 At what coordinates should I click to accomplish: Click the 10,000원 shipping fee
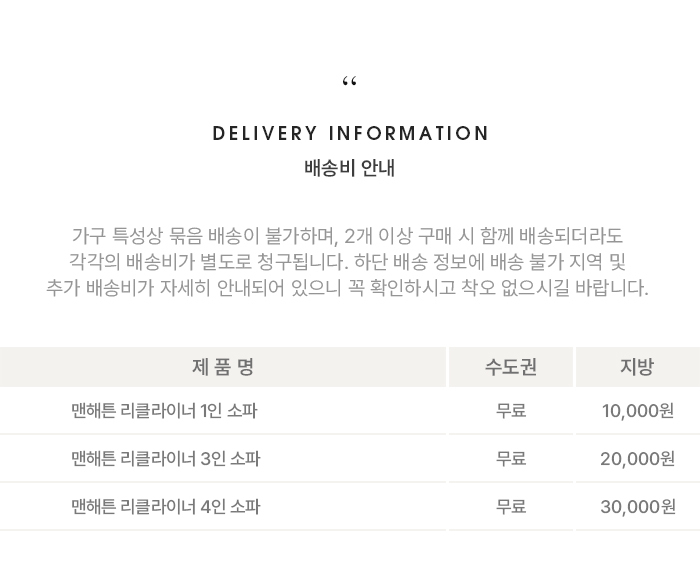[x=638, y=411]
